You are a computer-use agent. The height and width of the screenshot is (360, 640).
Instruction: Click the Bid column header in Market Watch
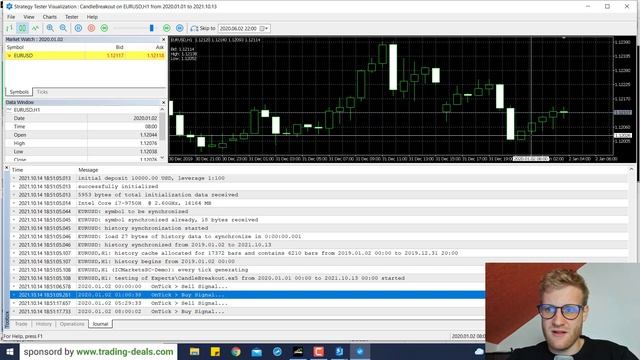120,47
